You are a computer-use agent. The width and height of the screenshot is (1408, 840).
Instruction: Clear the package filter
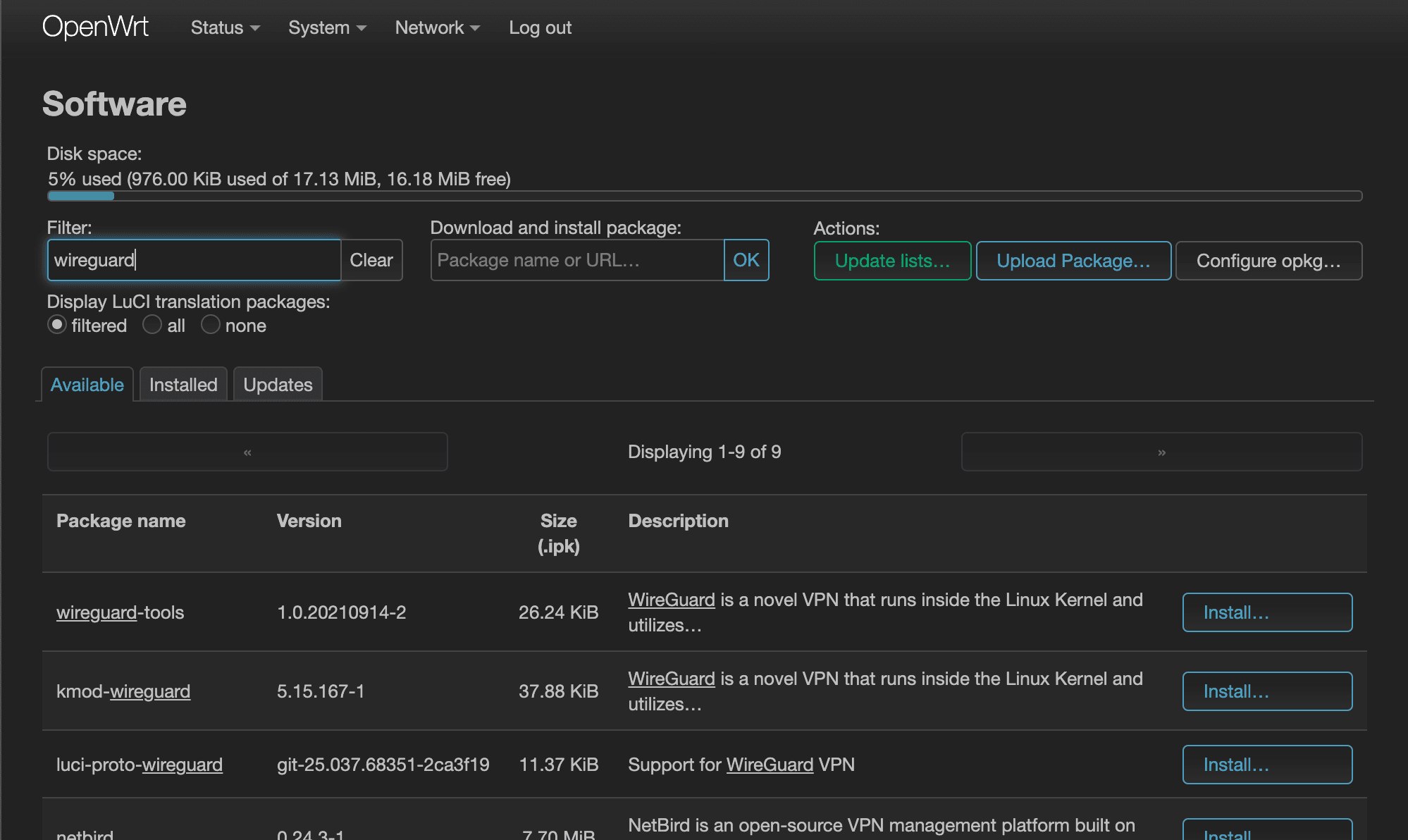click(x=371, y=260)
